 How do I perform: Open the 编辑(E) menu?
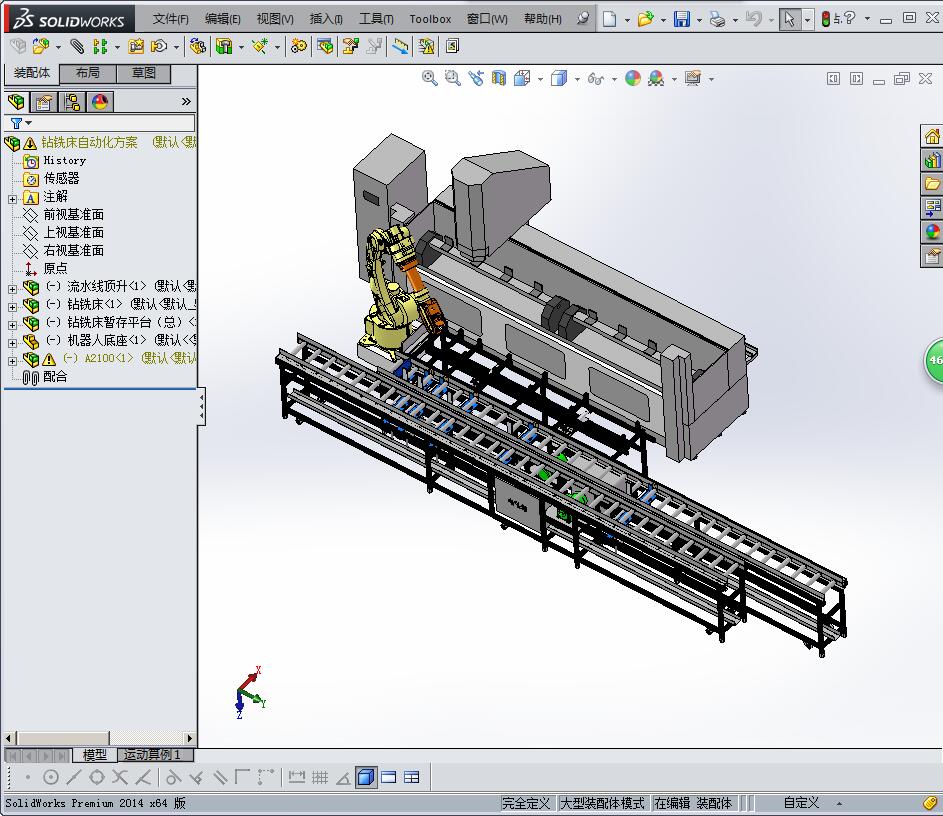[223, 19]
